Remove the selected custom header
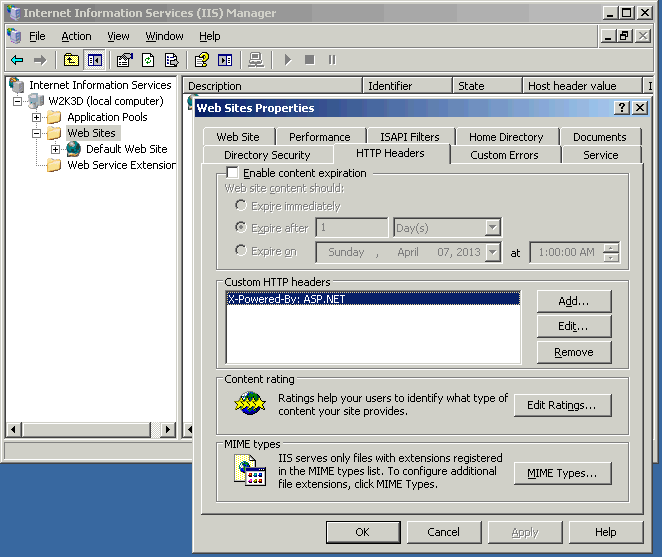 (574, 352)
